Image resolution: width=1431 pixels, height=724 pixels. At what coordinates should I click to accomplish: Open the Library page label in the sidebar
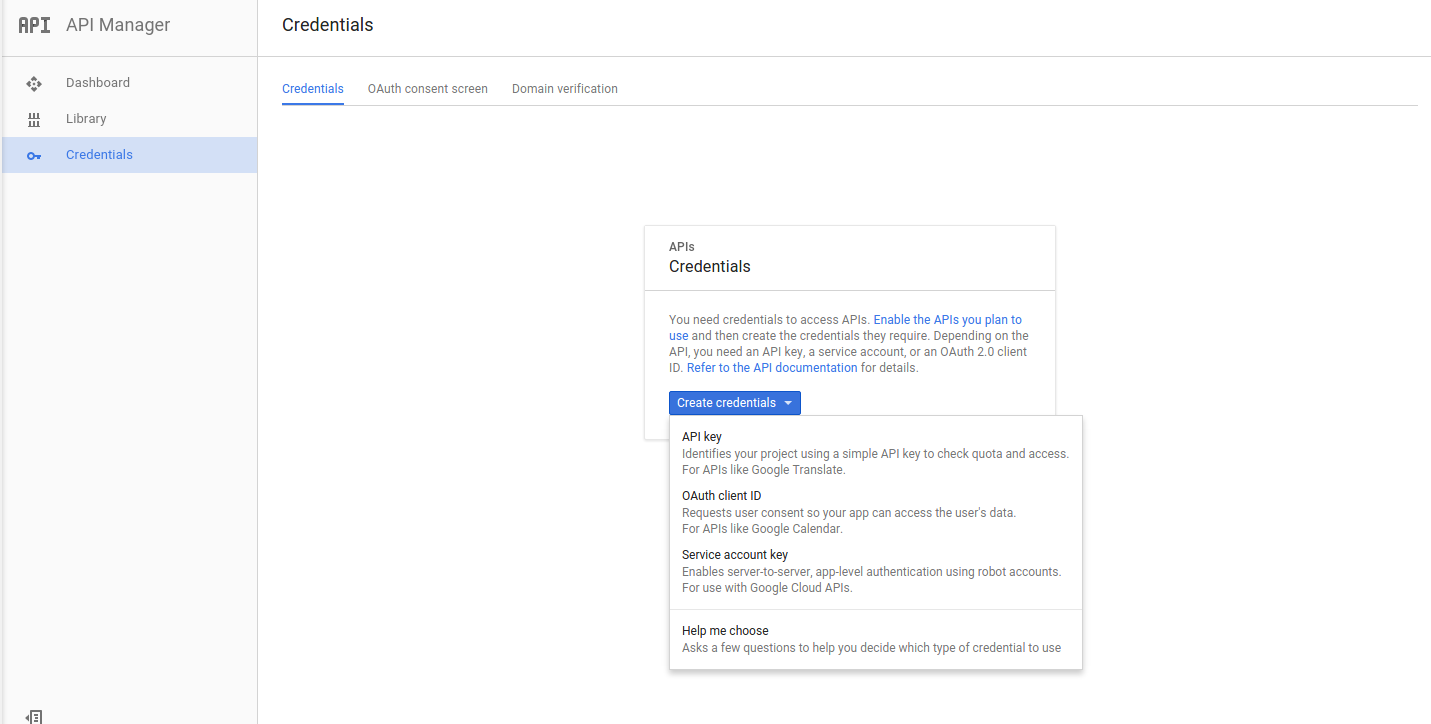click(86, 119)
